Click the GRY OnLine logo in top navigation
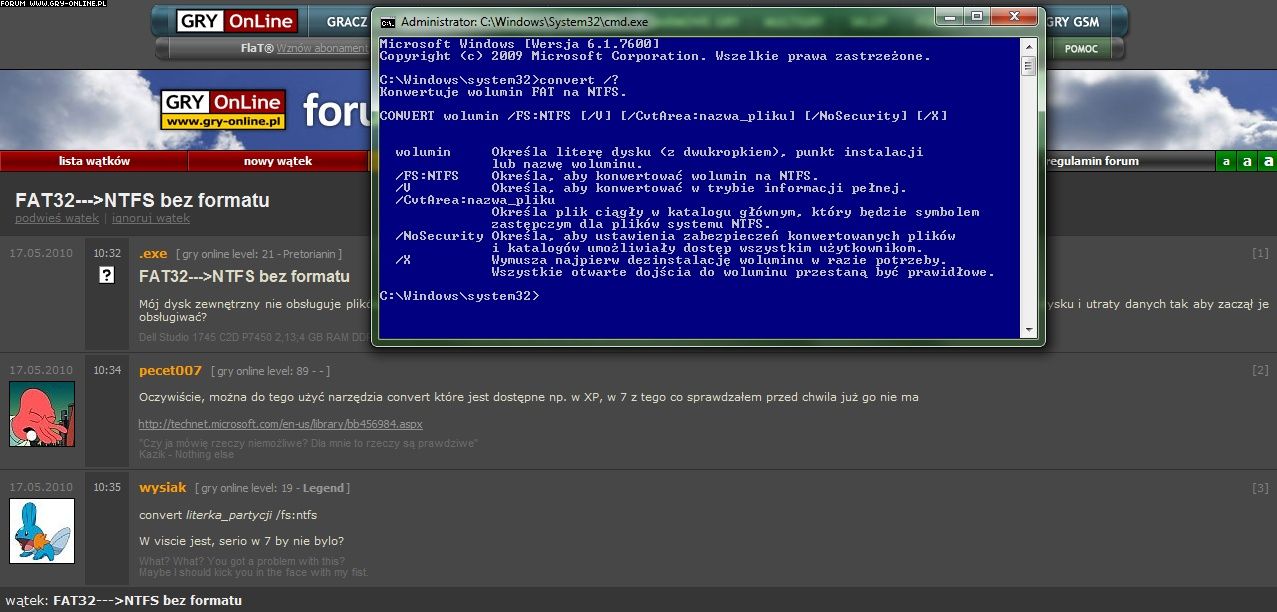1277x612 pixels. [x=236, y=21]
